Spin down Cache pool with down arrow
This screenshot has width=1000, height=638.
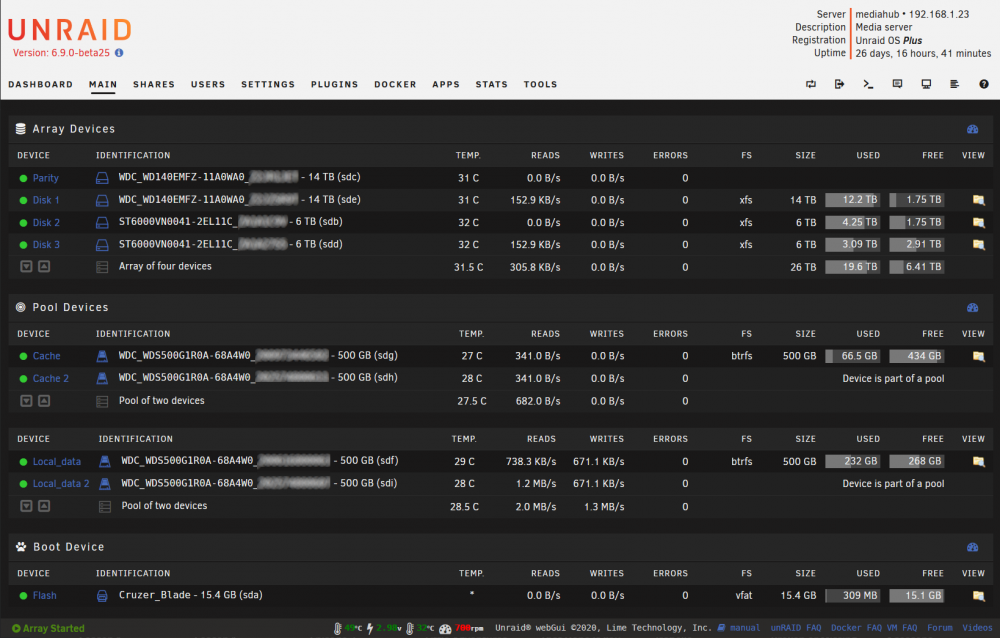(x=26, y=401)
